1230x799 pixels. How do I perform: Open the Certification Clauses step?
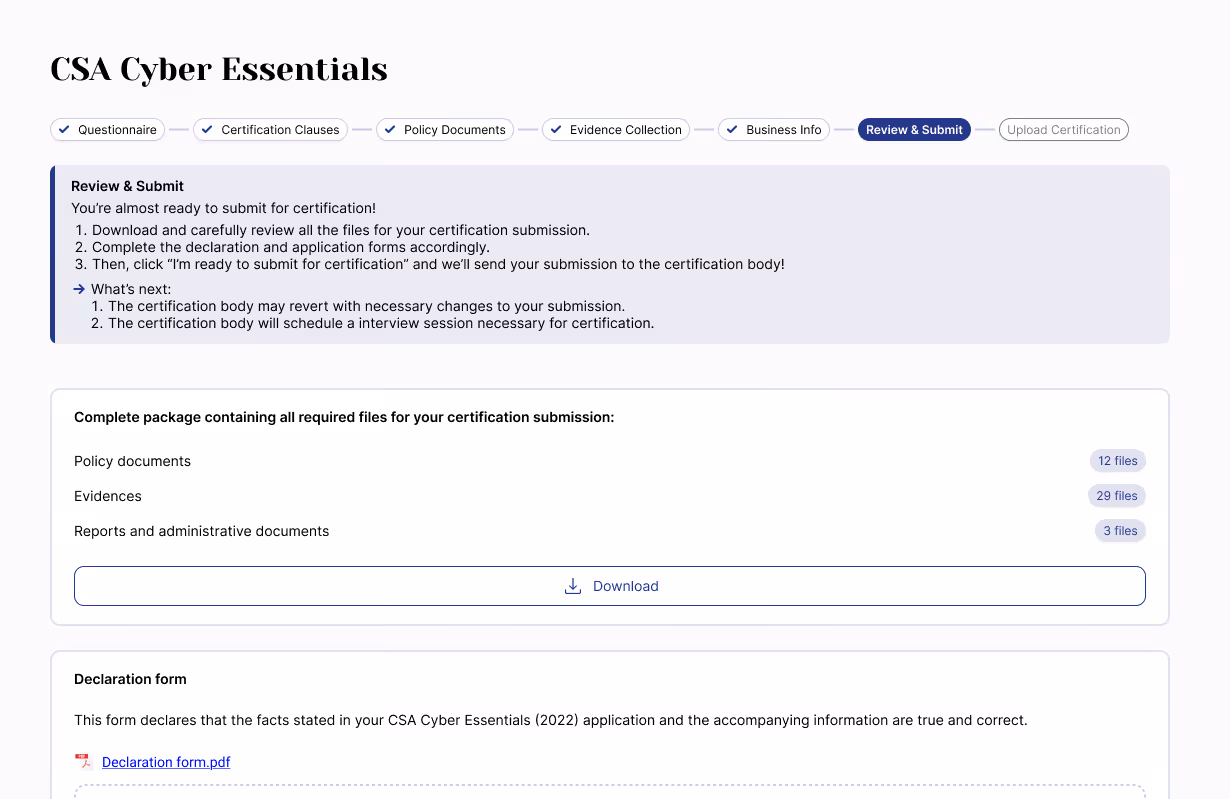(270, 129)
